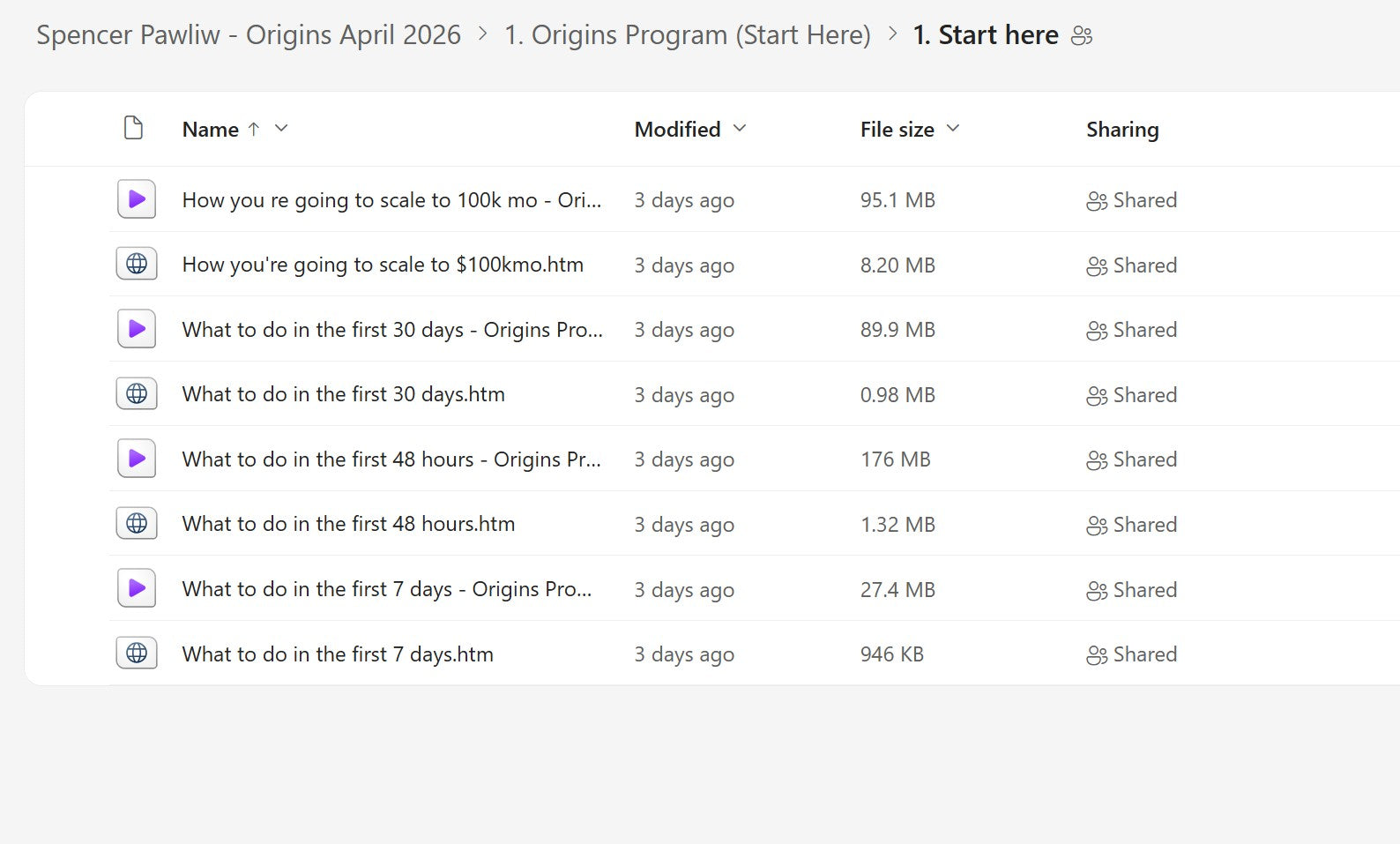Open the File size column dropdown
The height and width of the screenshot is (844, 1400).
(953, 129)
